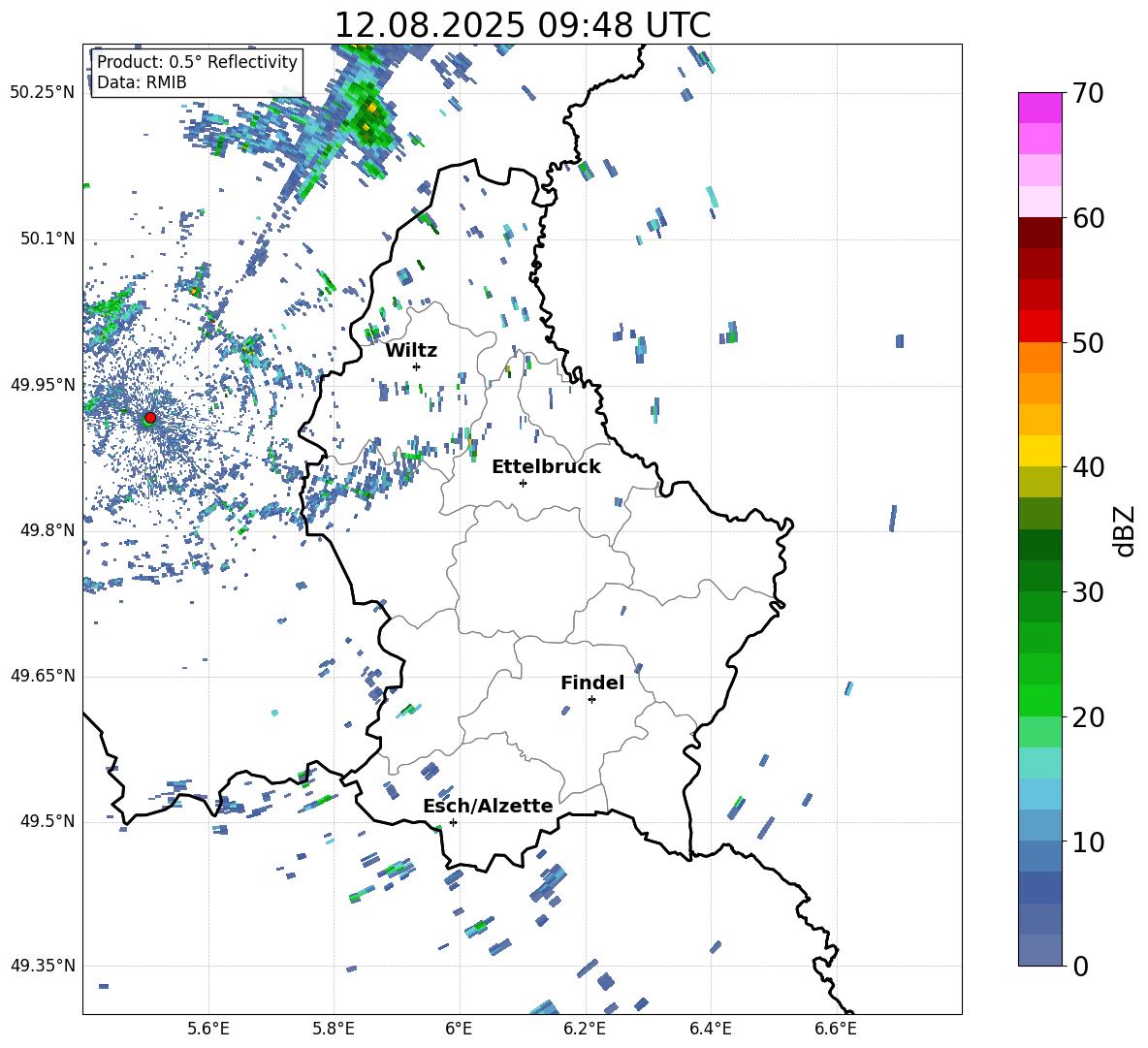Click the 5.8°E longitude label
The height and width of the screenshot is (1048, 1148).
tap(334, 1029)
